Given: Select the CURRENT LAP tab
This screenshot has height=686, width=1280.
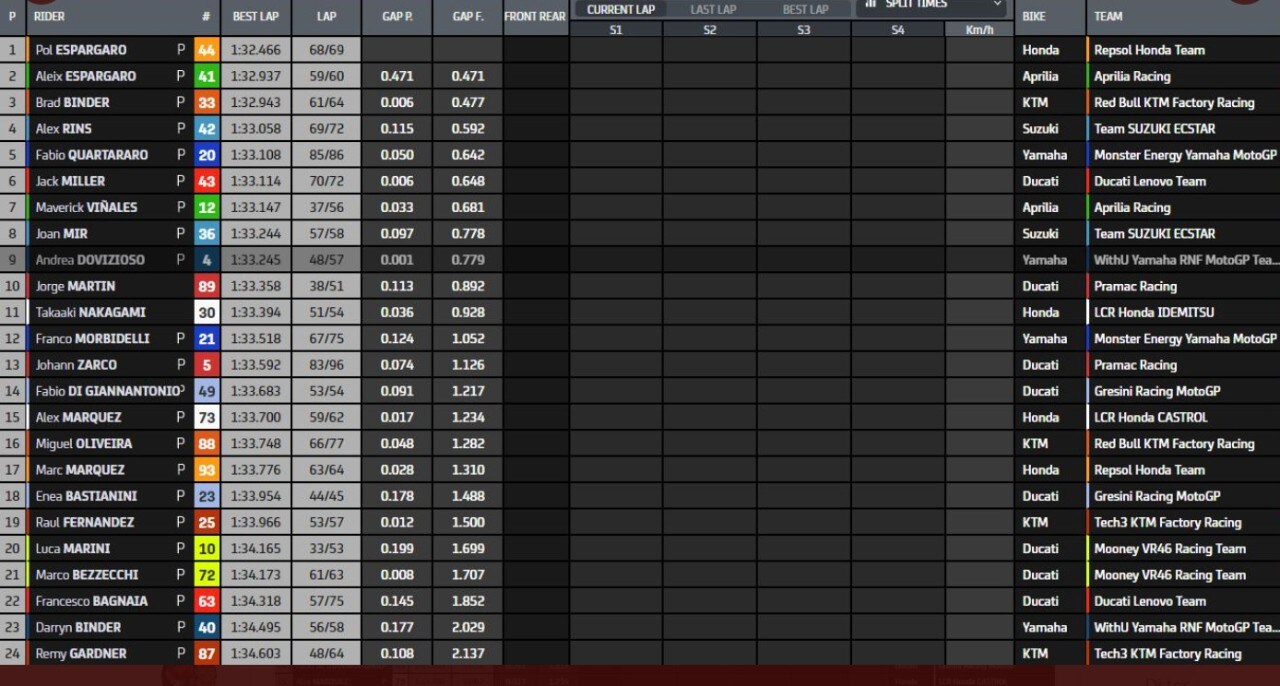Looking at the screenshot, I should [621, 9].
